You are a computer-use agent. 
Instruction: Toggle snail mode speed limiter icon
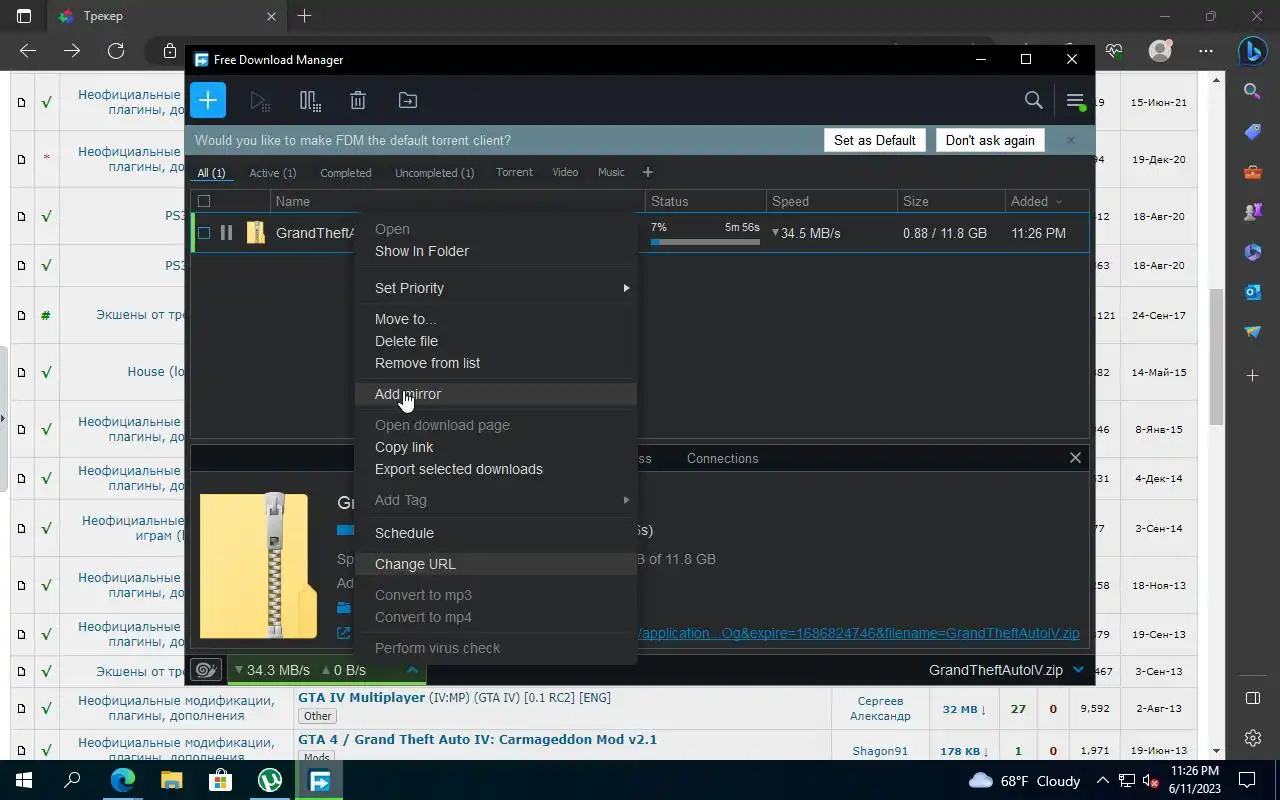point(206,669)
